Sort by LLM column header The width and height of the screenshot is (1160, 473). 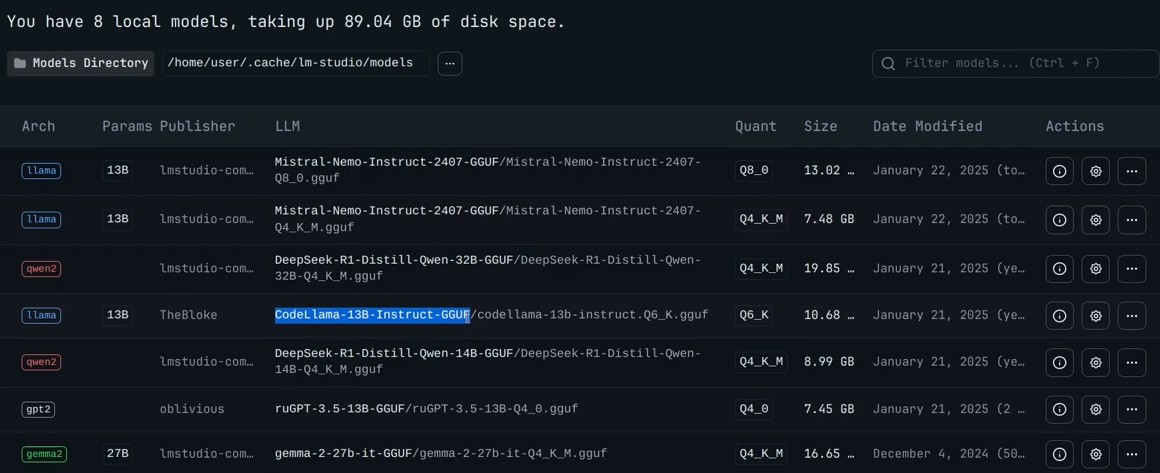(x=287, y=127)
